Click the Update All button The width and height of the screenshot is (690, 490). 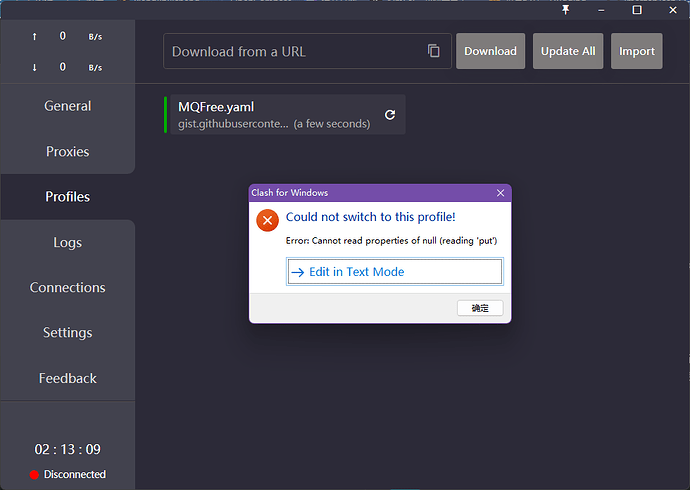[568, 51]
